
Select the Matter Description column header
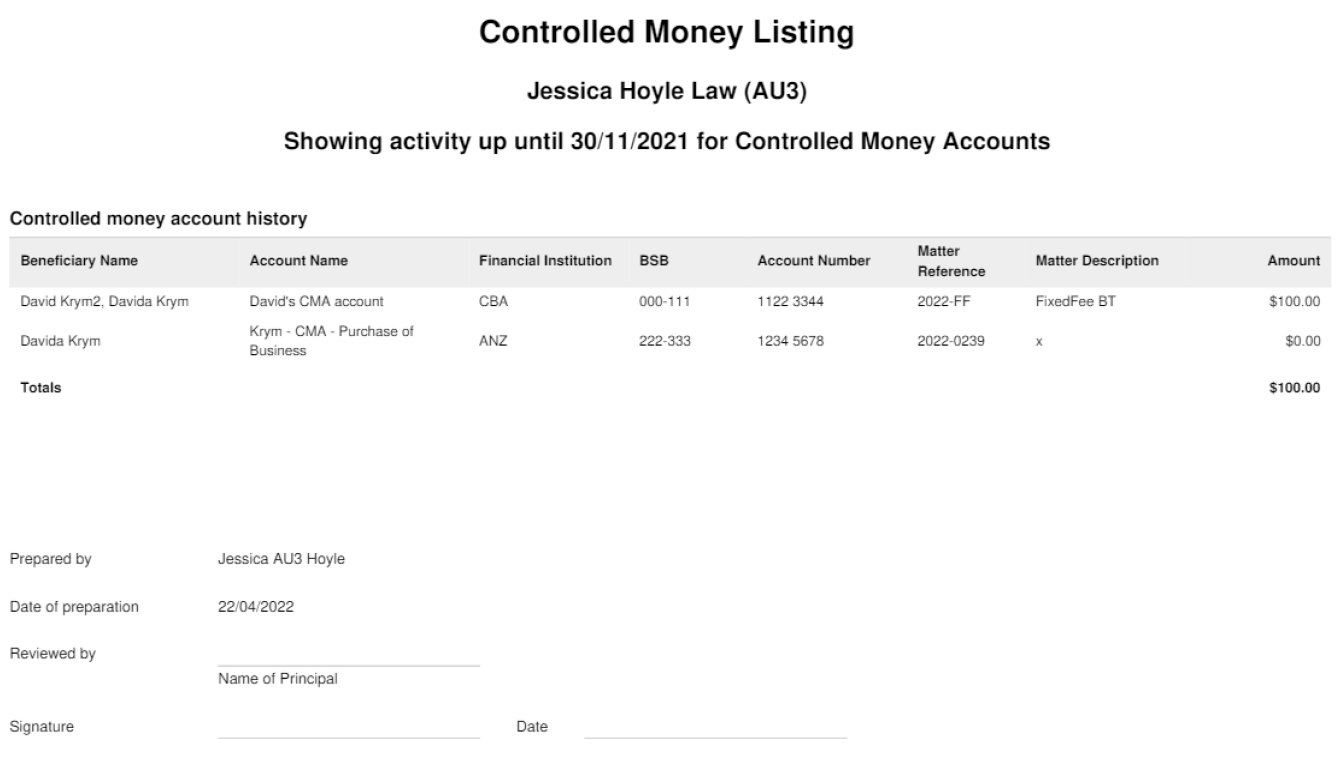click(1097, 261)
